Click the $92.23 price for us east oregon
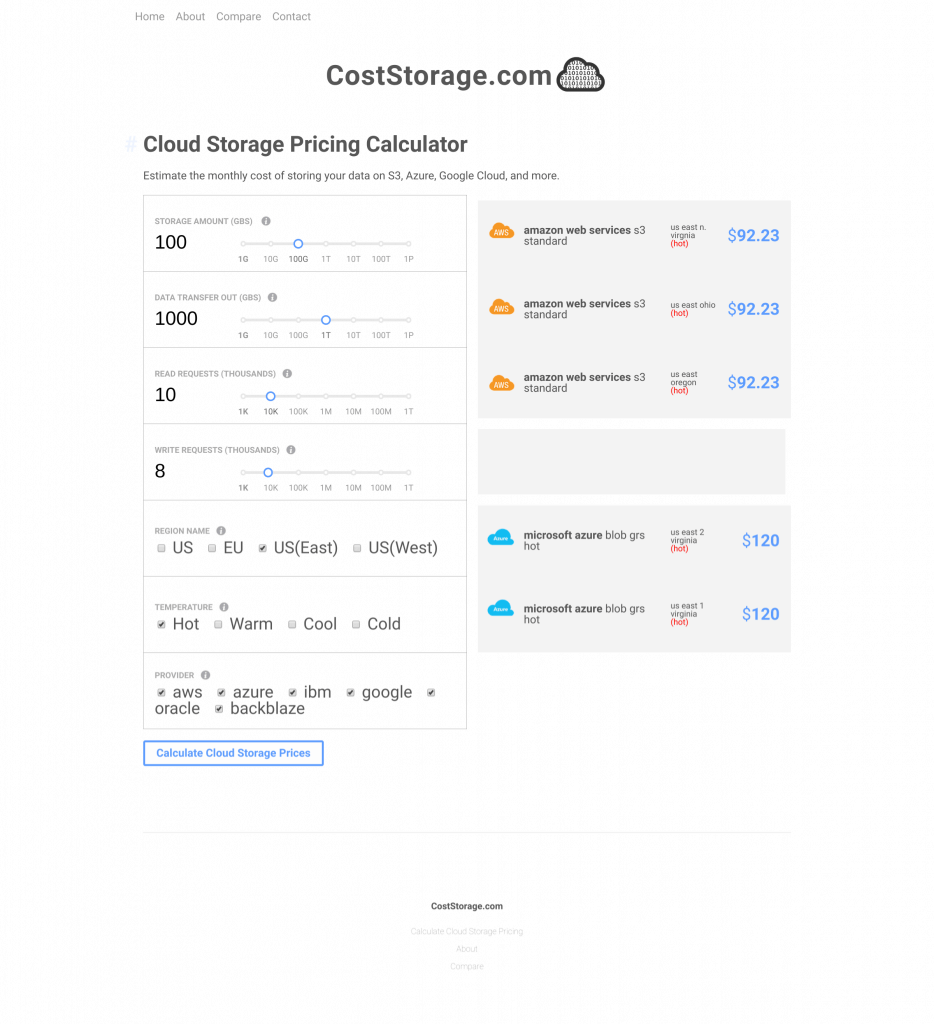934x1024 pixels. tap(754, 383)
